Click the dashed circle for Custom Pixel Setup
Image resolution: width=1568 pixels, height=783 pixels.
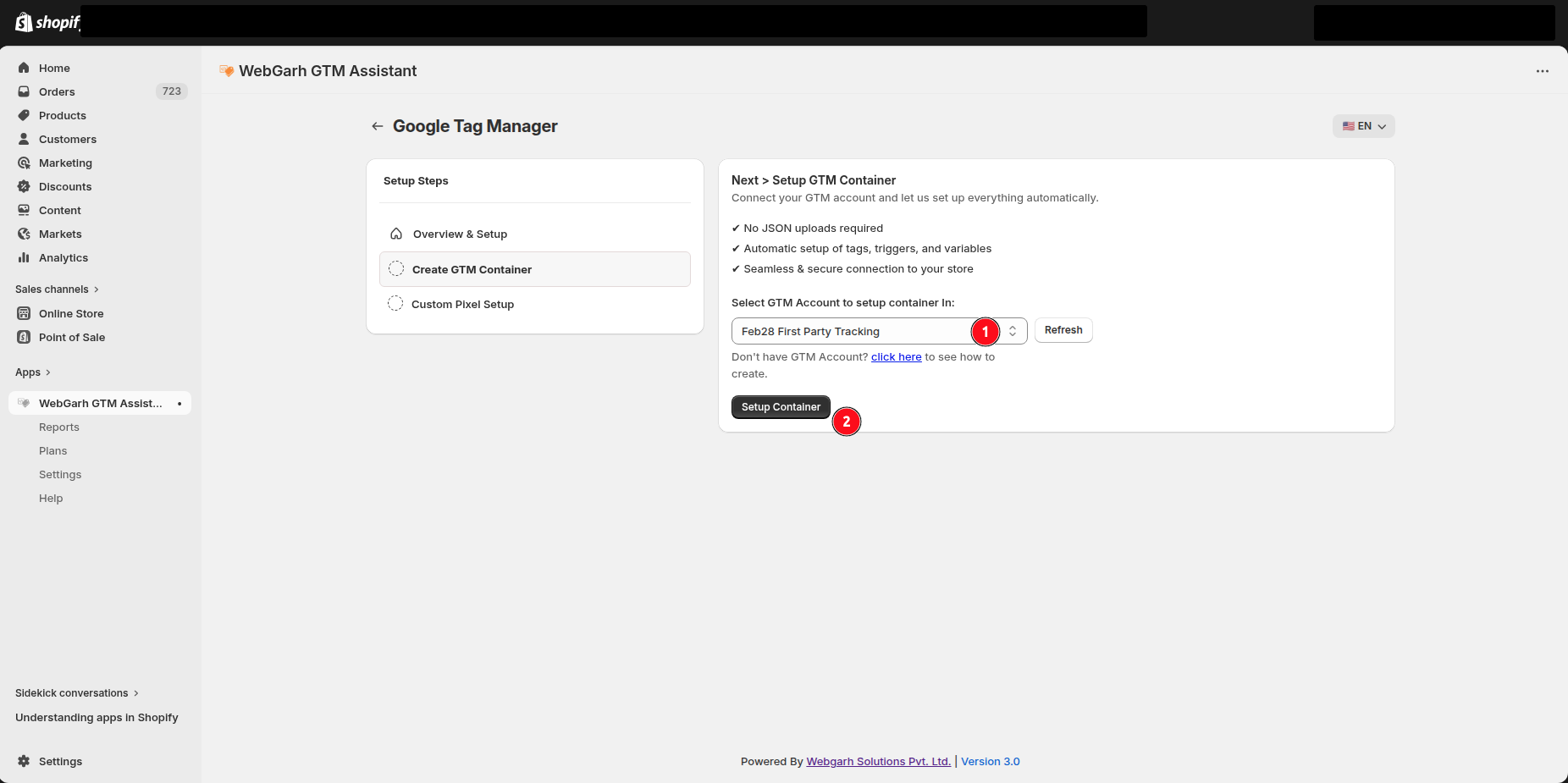(x=395, y=304)
